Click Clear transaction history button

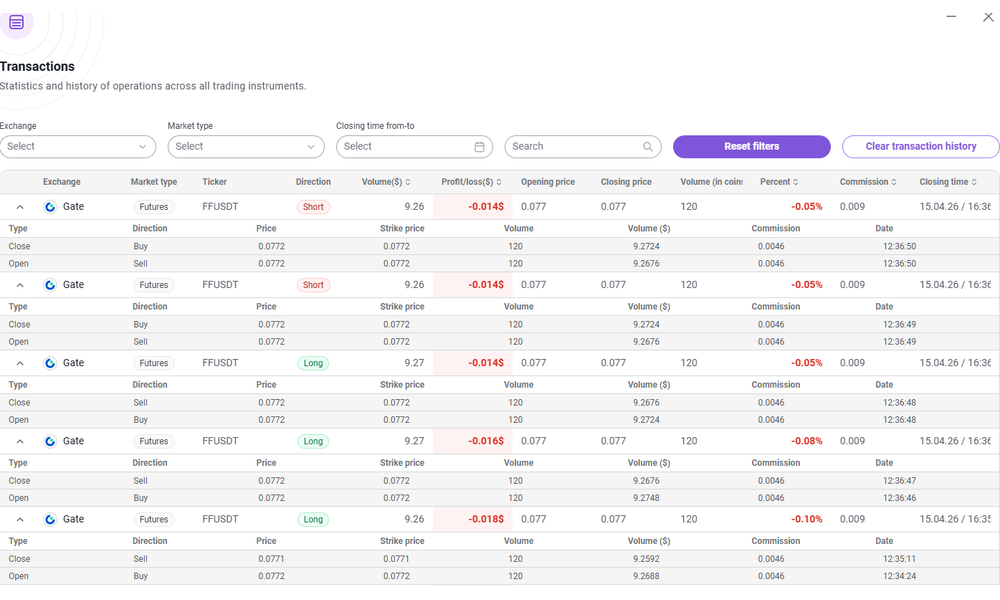pyautogui.click(x=921, y=147)
